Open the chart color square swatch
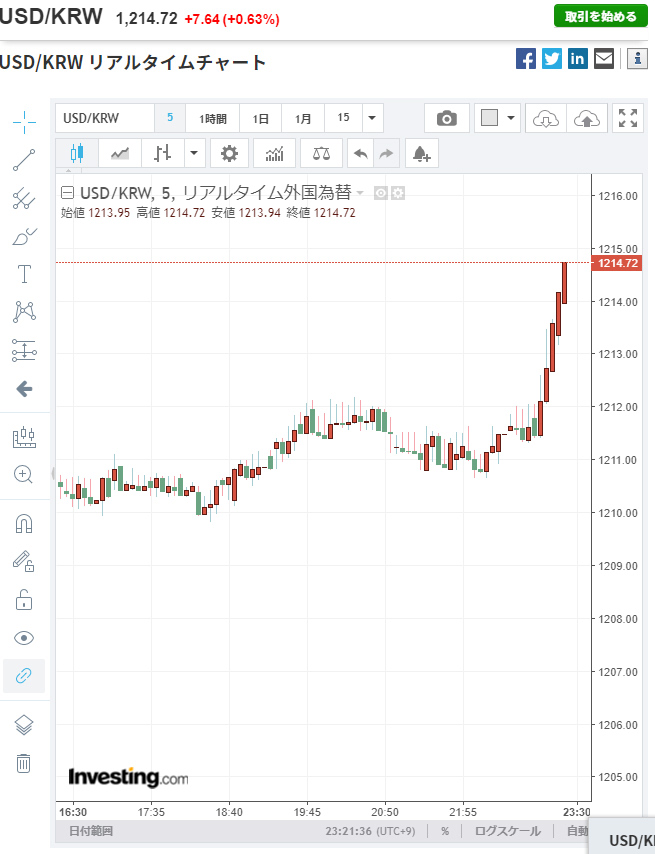This screenshot has height=854, width=655. pyautogui.click(x=489, y=118)
